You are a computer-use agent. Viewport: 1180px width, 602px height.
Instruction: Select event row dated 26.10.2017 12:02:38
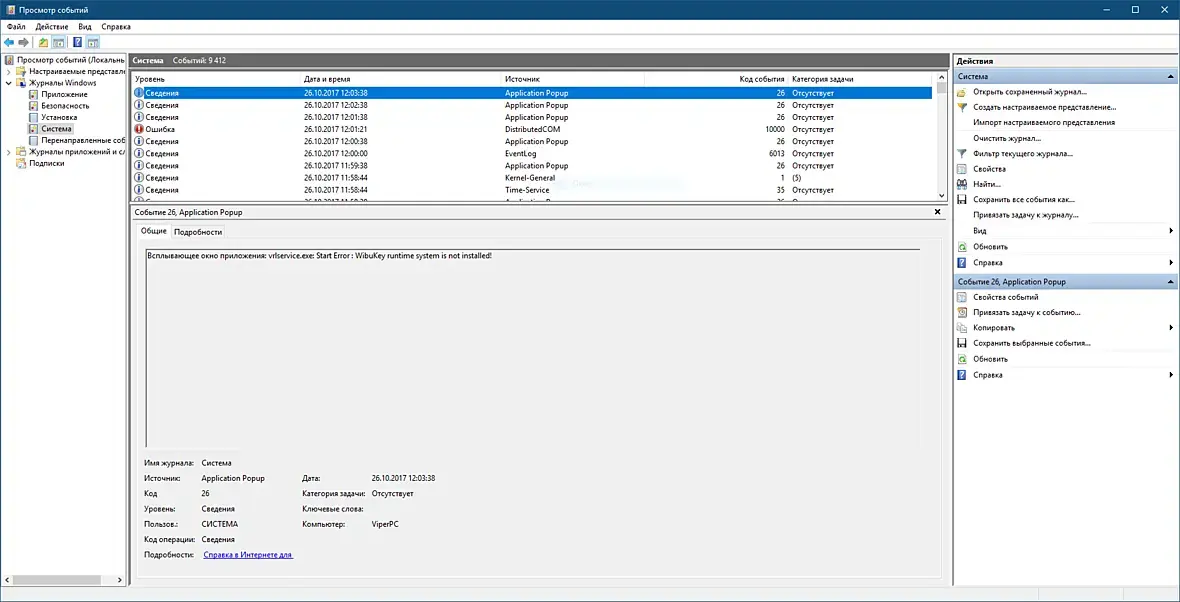coord(533,105)
